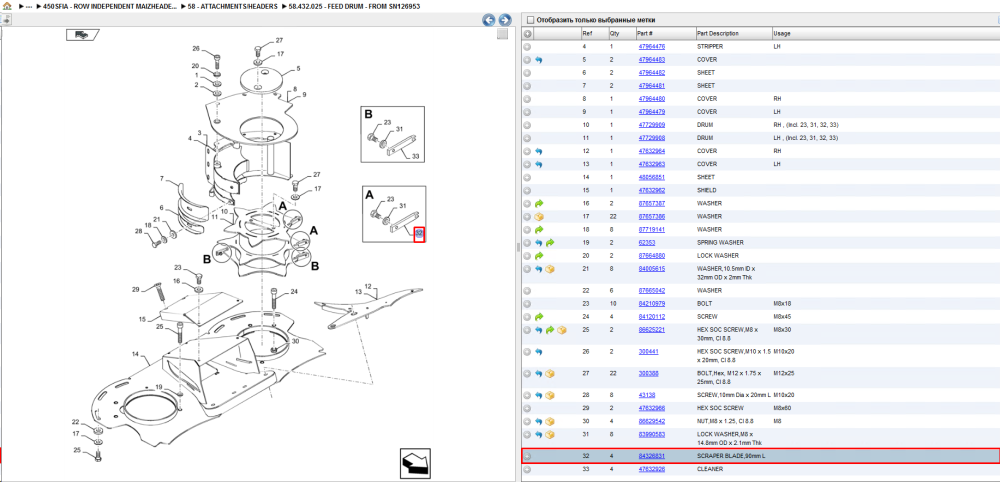The image size is (1000, 482).
Task: Toggle selection circle for ref 29 HEX SOC SCREW
Action: (527, 408)
